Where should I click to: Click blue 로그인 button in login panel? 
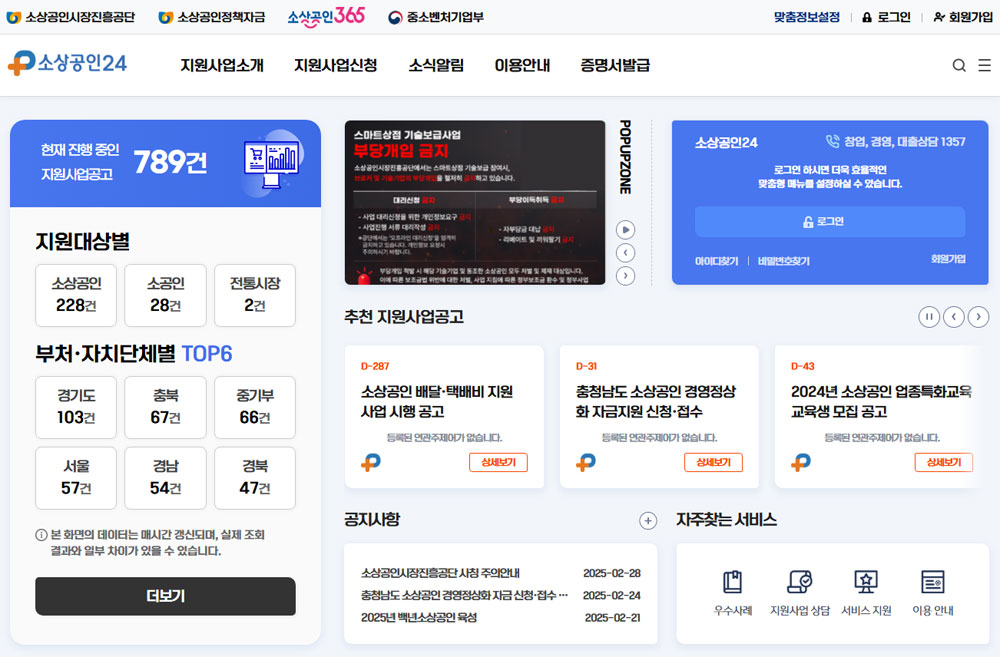point(830,221)
